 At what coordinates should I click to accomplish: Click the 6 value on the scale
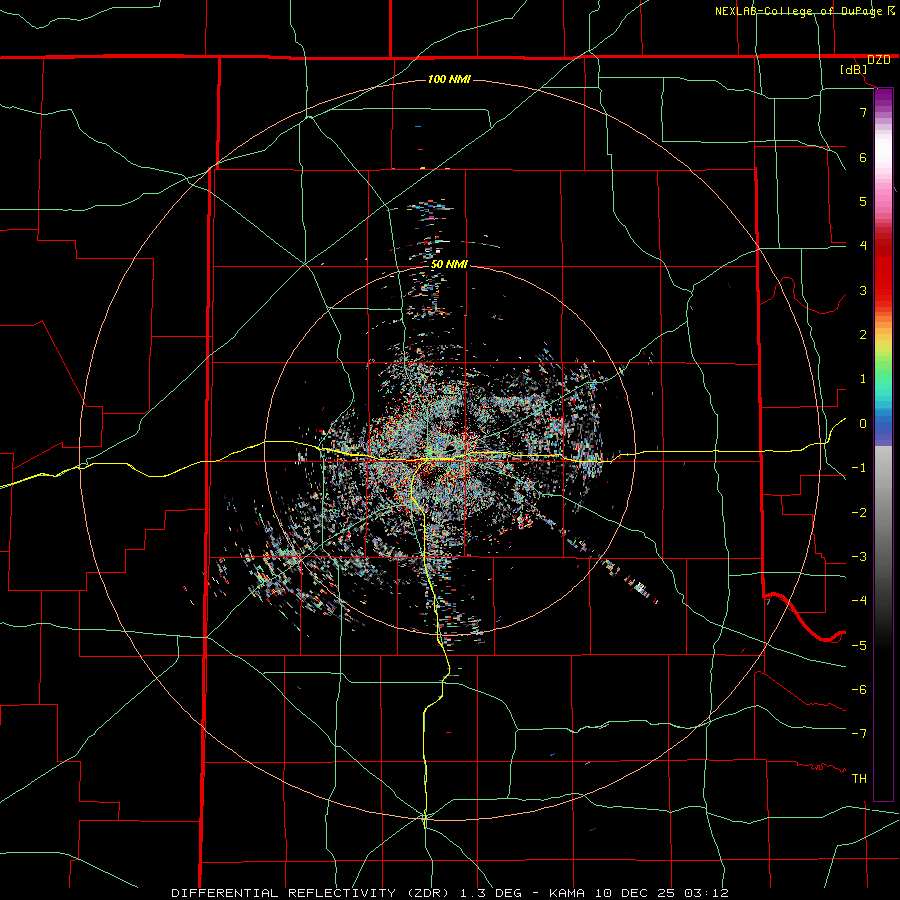(x=863, y=157)
